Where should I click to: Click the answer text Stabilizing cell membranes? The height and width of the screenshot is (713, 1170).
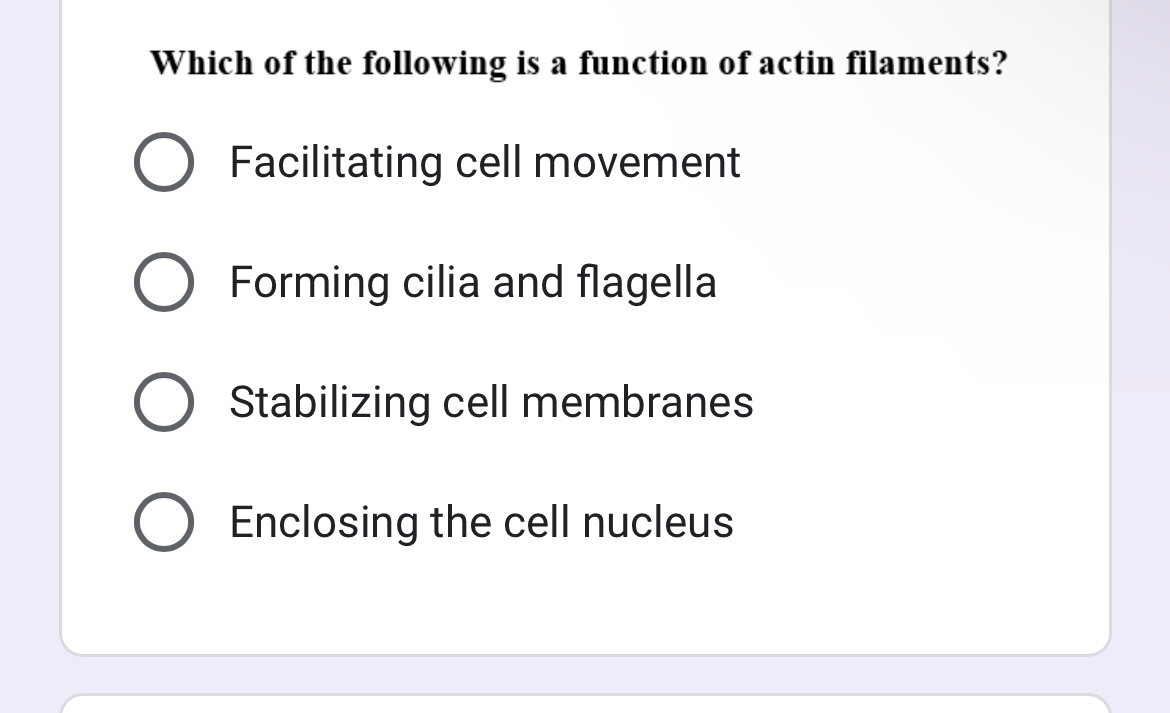tap(491, 402)
